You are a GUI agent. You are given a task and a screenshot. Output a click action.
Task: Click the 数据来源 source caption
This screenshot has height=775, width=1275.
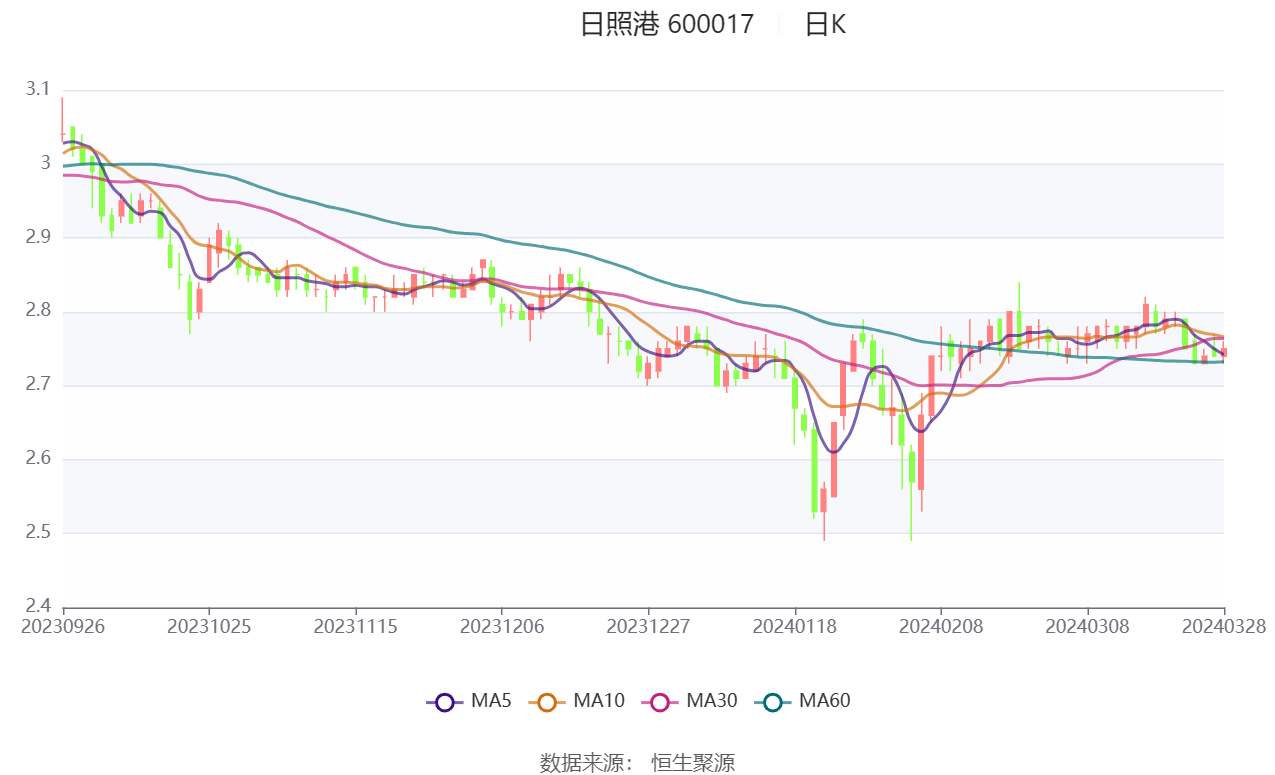586,763
